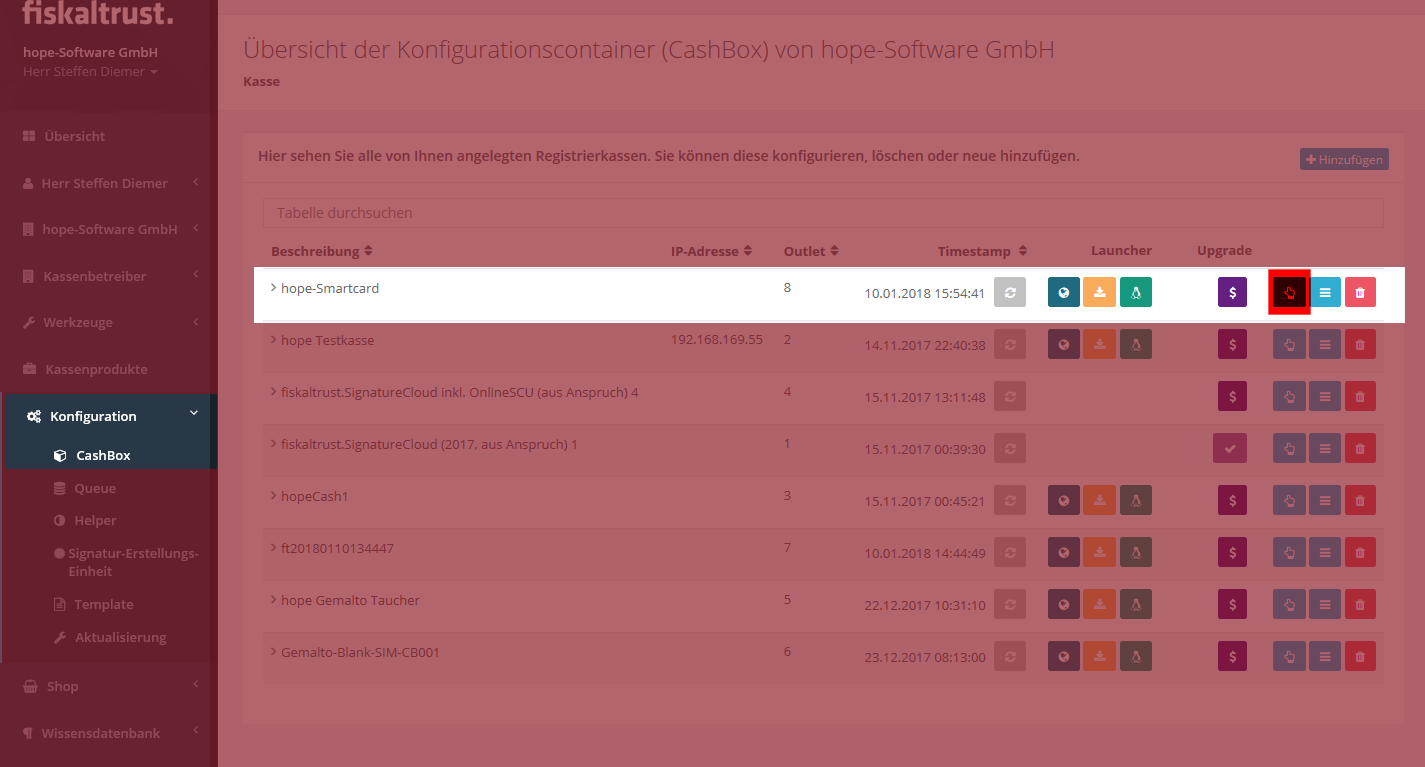Click timestamp 10.01.2018 15:54:41
This screenshot has width=1425, height=767.
(925, 294)
